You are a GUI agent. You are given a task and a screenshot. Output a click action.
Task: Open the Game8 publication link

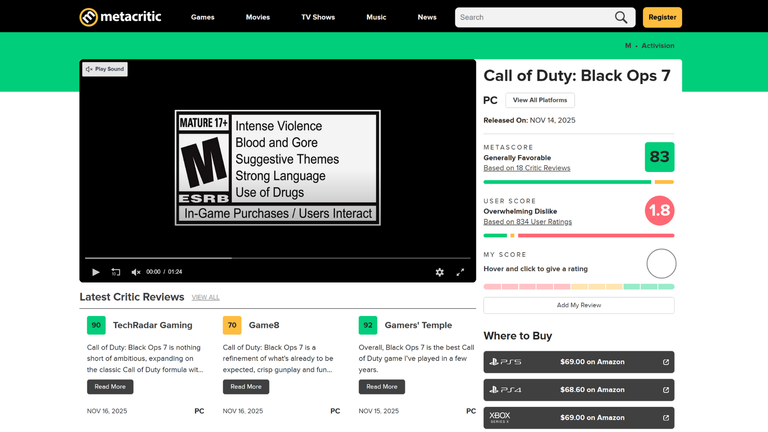[x=264, y=325]
